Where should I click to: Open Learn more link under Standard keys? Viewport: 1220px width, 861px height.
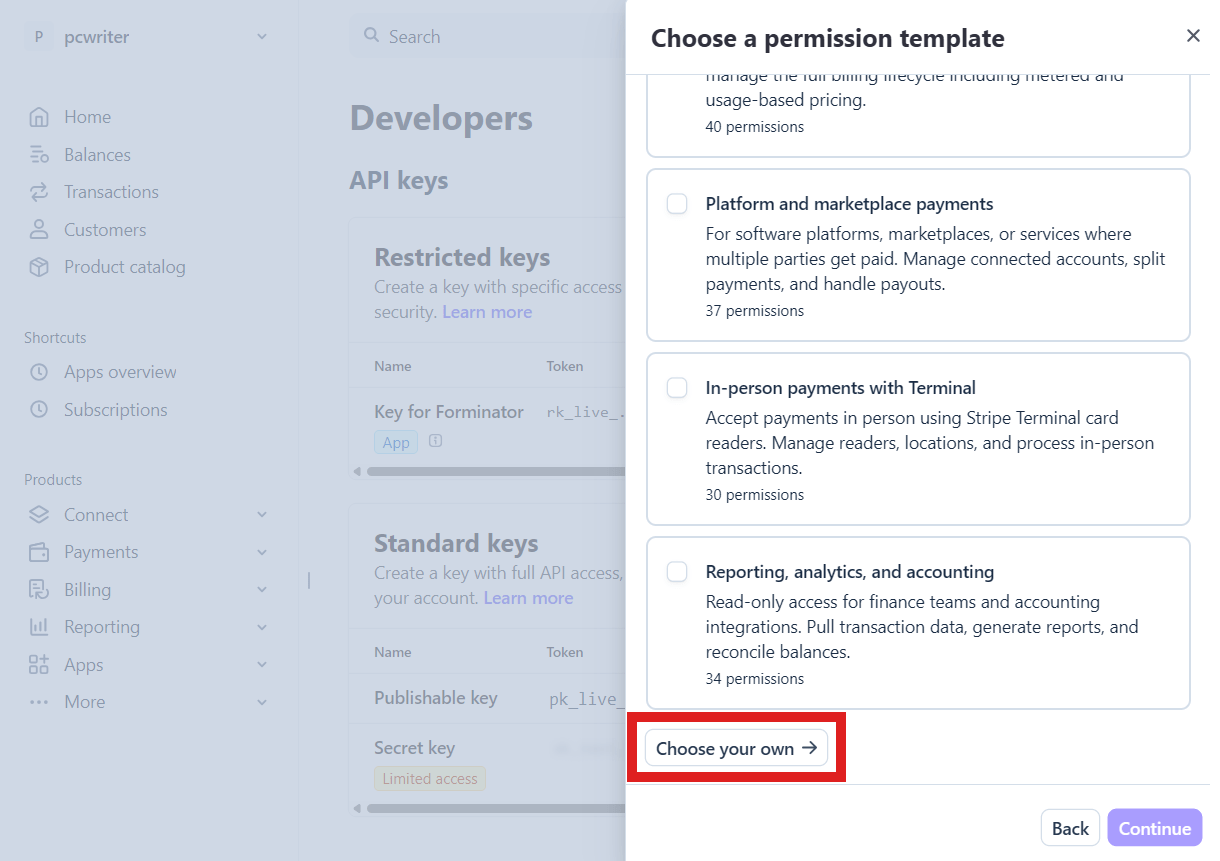(x=528, y=598)
